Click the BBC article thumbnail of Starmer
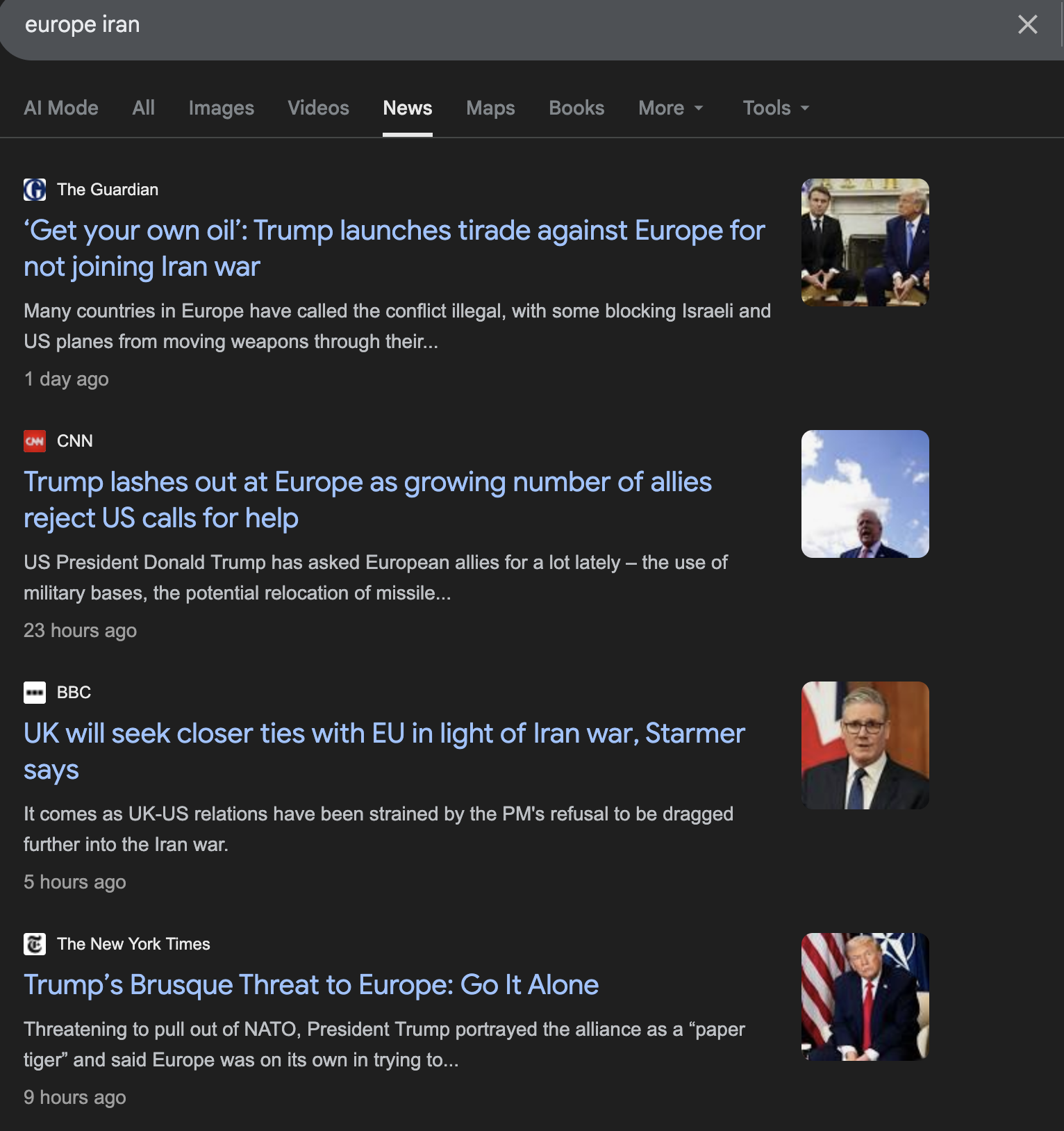This screenshot has width=1064, height=1131. 865,745
